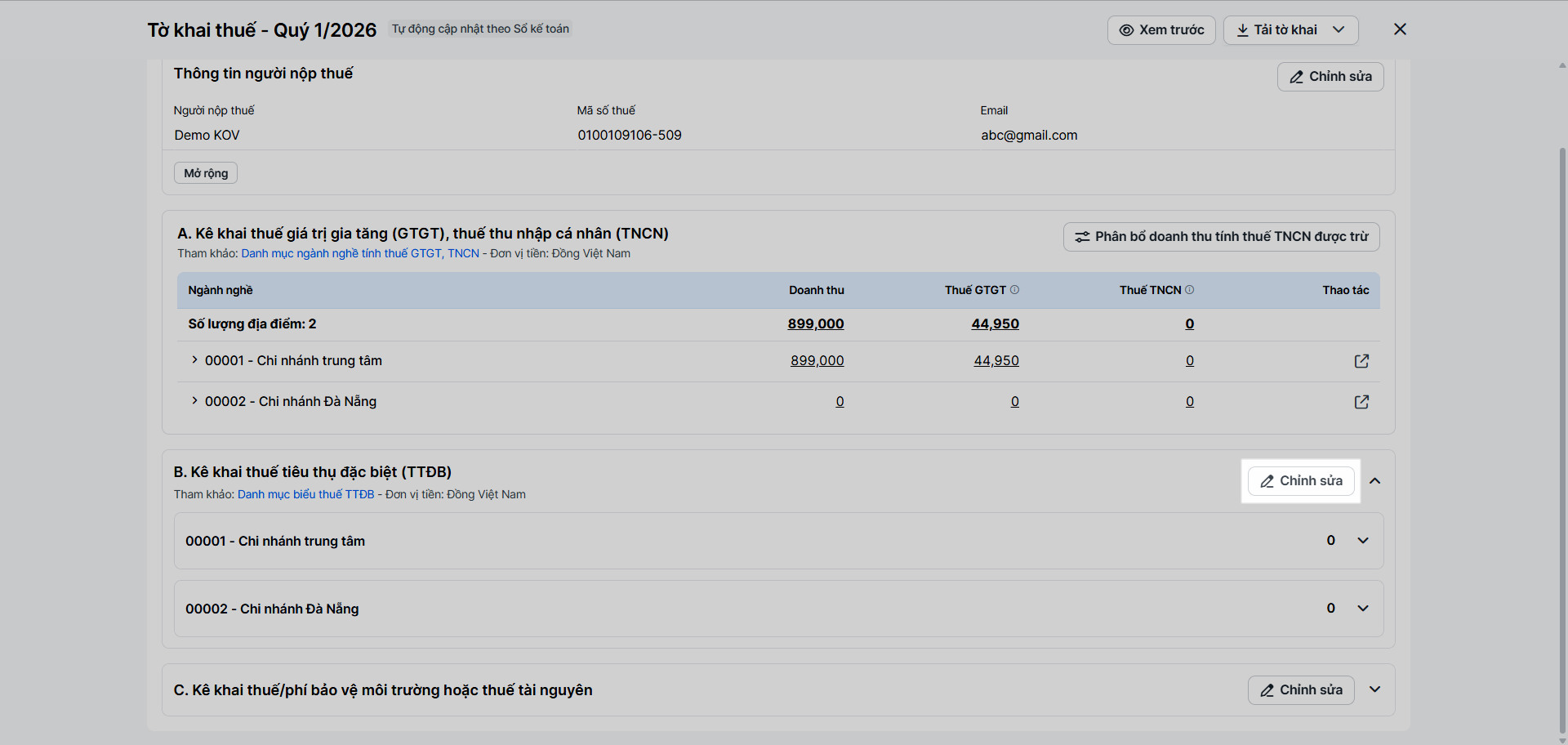Expand 00001 - Chi nhánh trung tâm table row

pyautogui.click(x=194, y=360)
